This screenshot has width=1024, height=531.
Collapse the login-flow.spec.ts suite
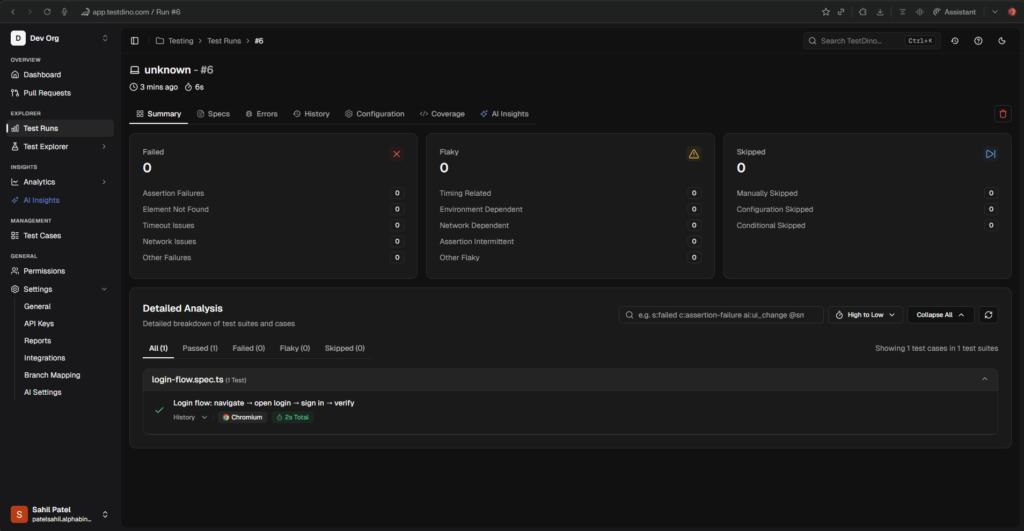tap(984, 379)
